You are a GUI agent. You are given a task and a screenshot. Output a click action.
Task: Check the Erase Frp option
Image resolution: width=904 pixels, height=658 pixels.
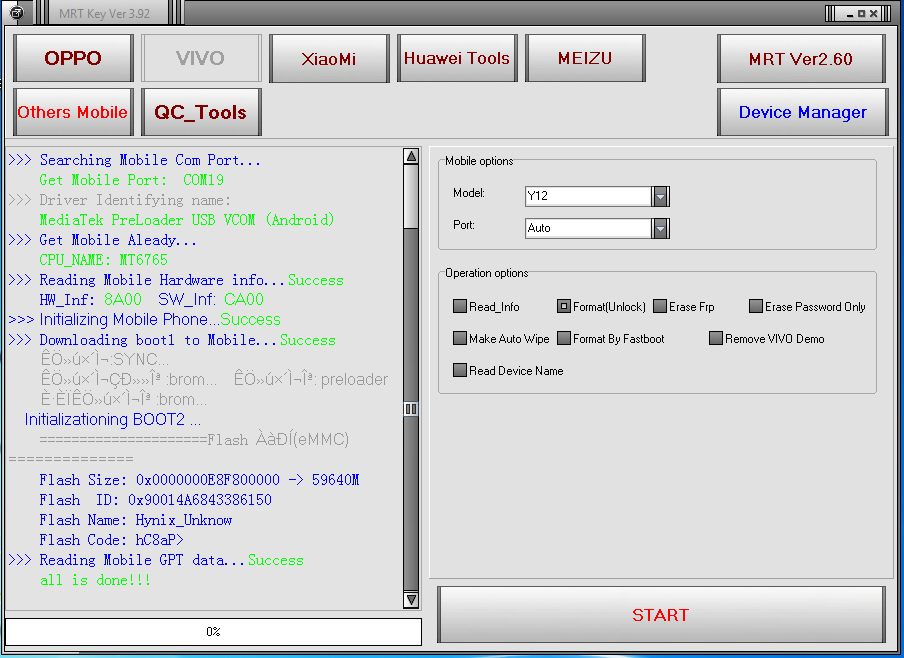[x=660, y=306]
